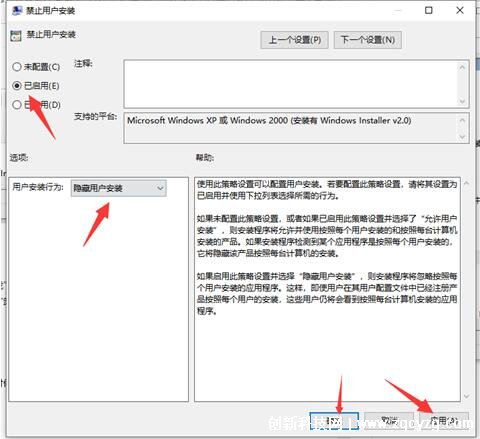Click the policy setting icon beside 禁止用户安装
This screenshot has width=480, height=439.
tap(16, 36)
